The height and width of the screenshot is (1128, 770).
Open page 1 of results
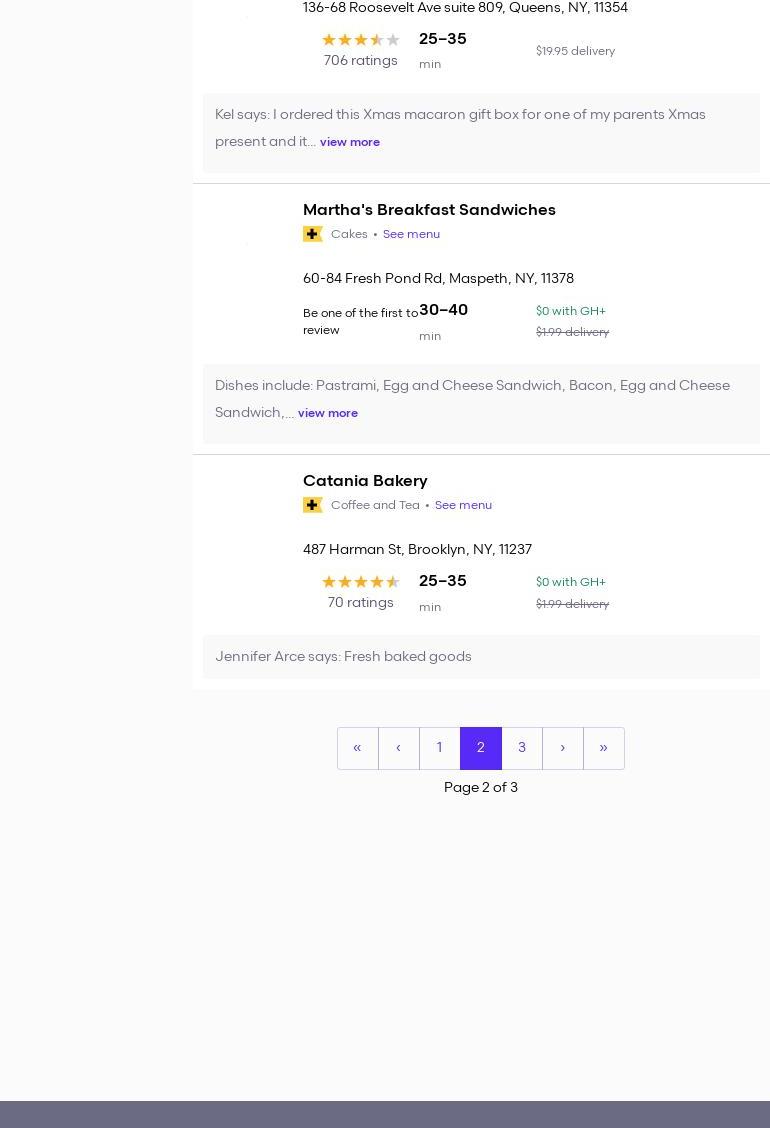pos(439,748)
